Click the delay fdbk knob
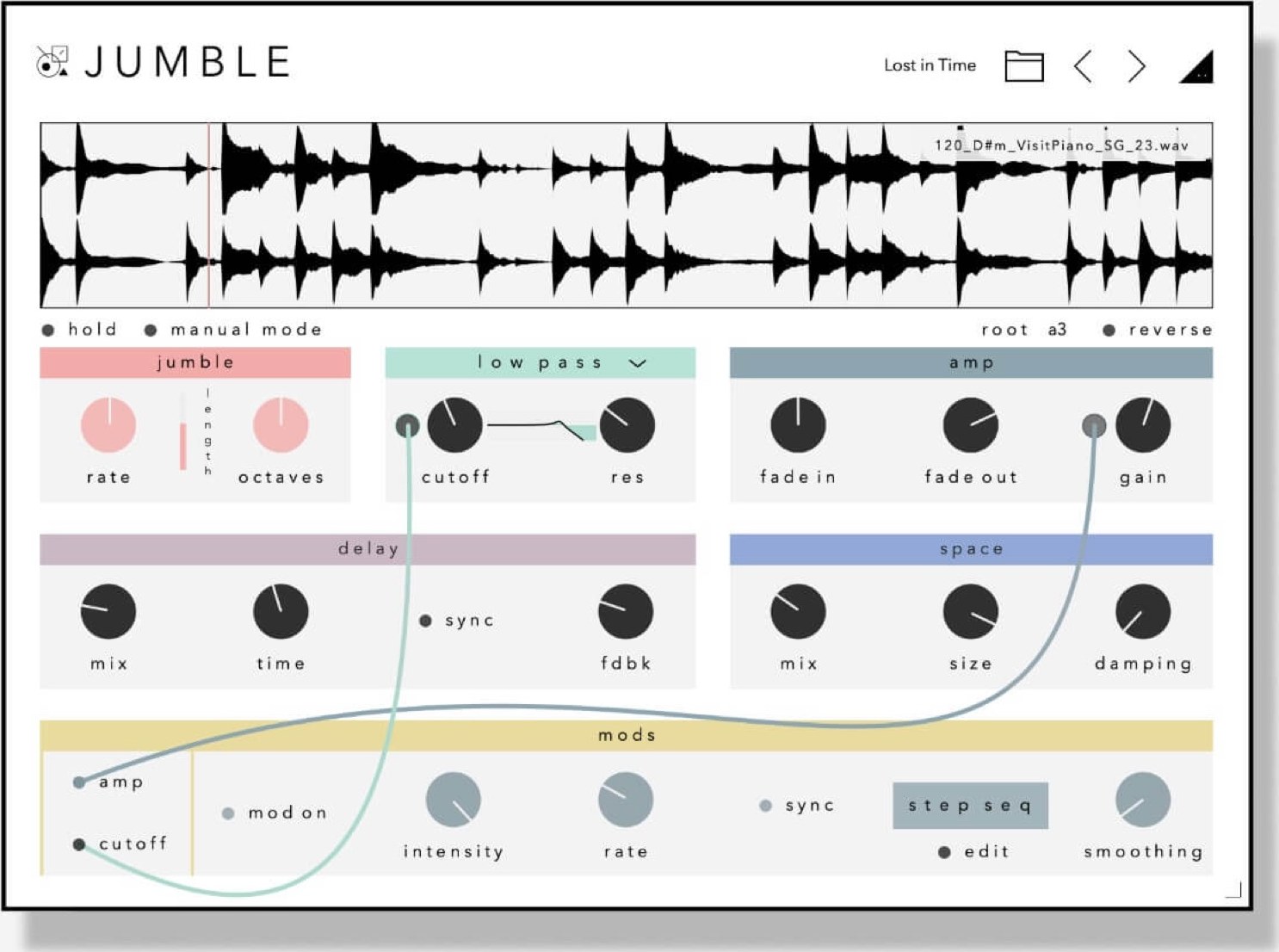 [626, 612]
